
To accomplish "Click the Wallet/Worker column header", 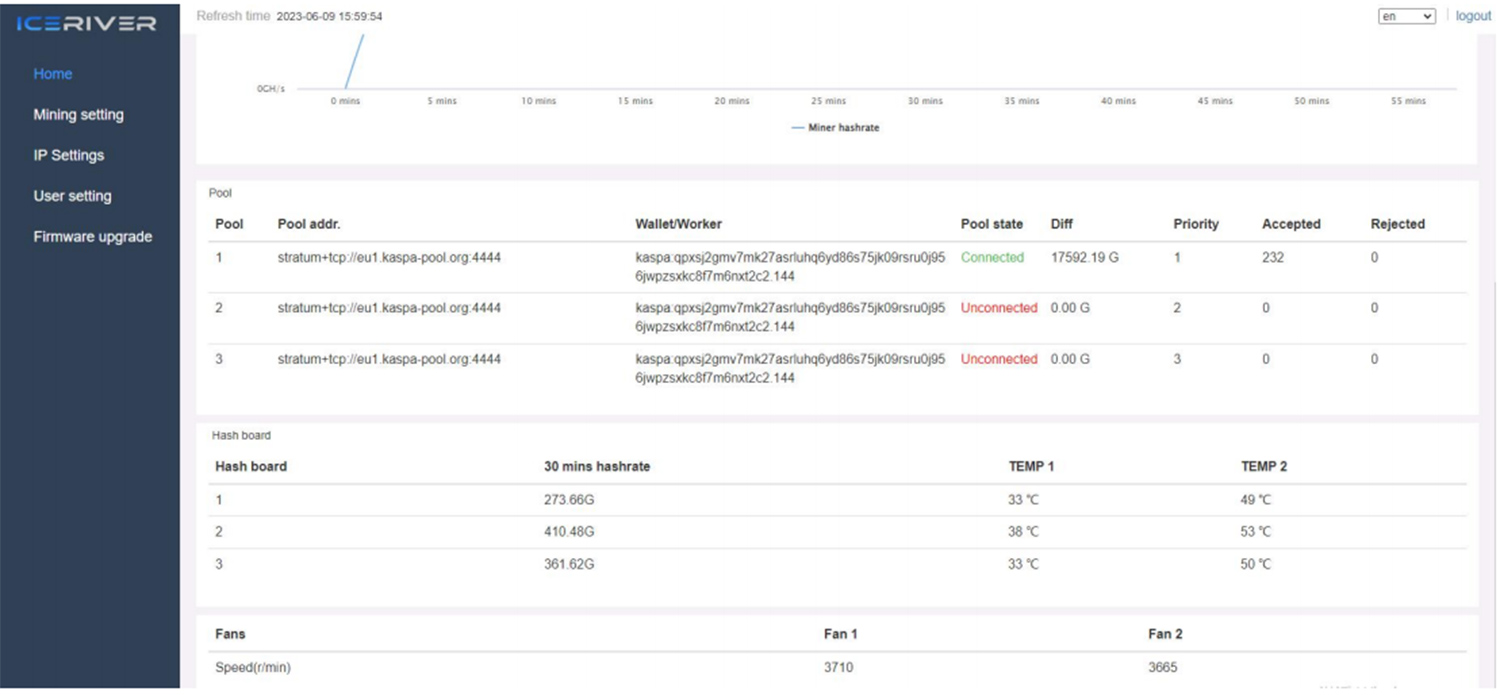I will coord(678,224).
